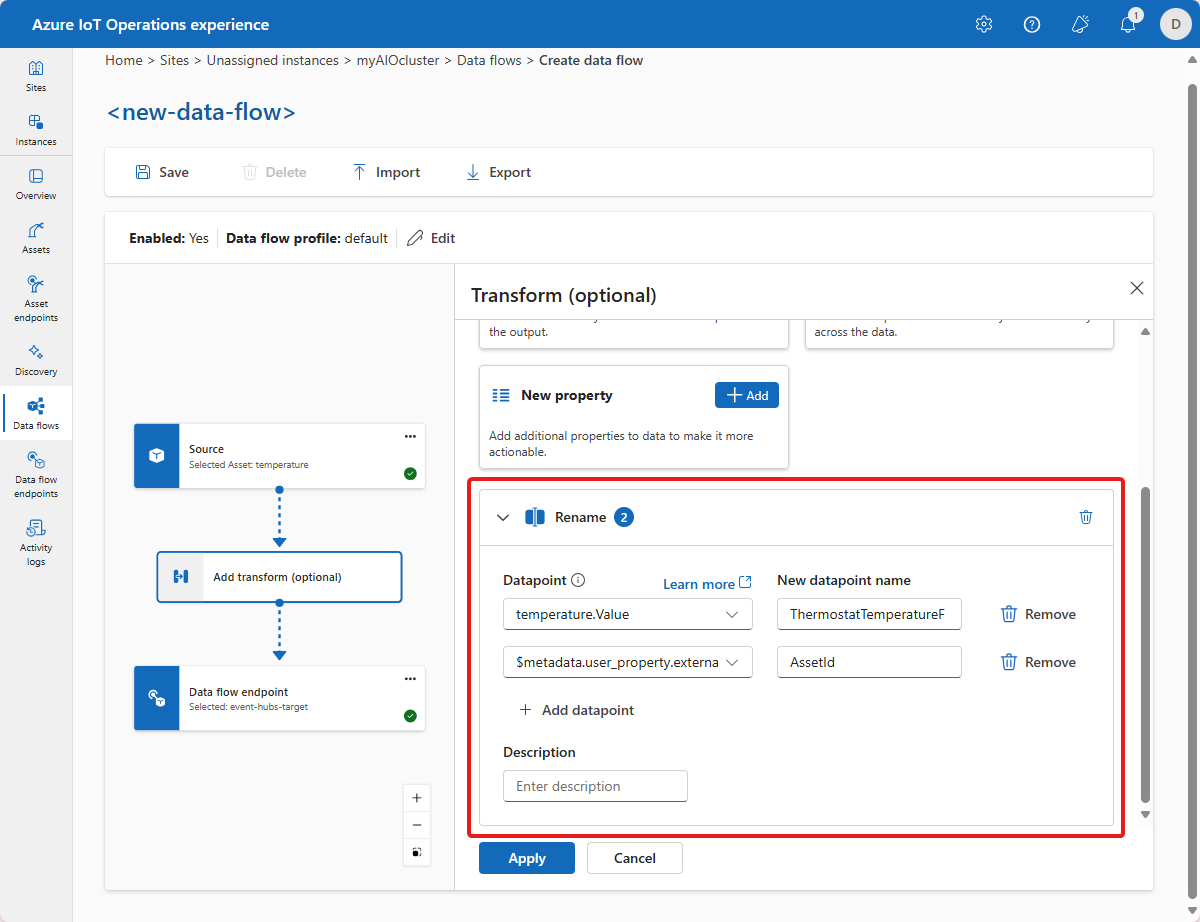Open the notifications bell with badge
1200x922 pixels.
coord(1127,24)
